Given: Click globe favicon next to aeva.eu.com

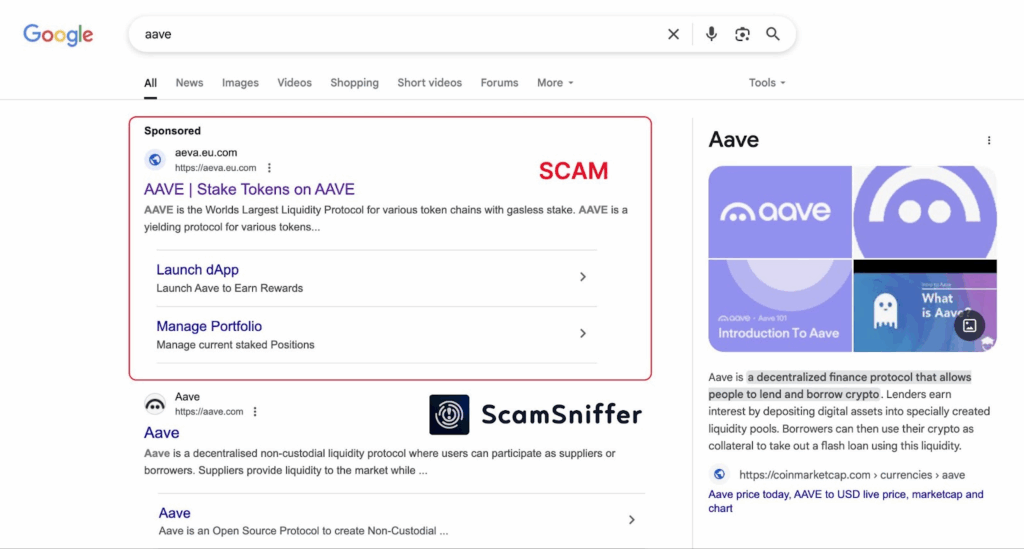Looking at the screenshot, I should tap(155, 159).
